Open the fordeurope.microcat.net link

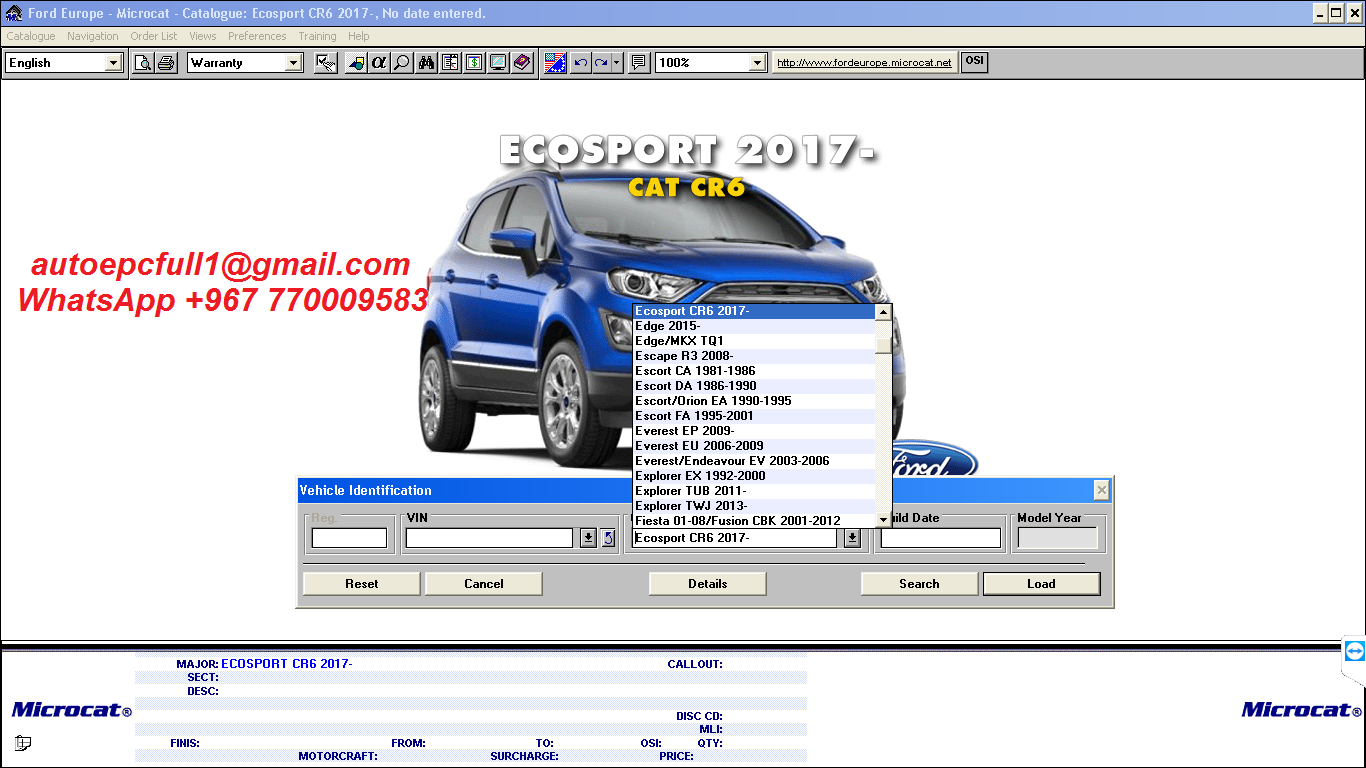point(864,62)
